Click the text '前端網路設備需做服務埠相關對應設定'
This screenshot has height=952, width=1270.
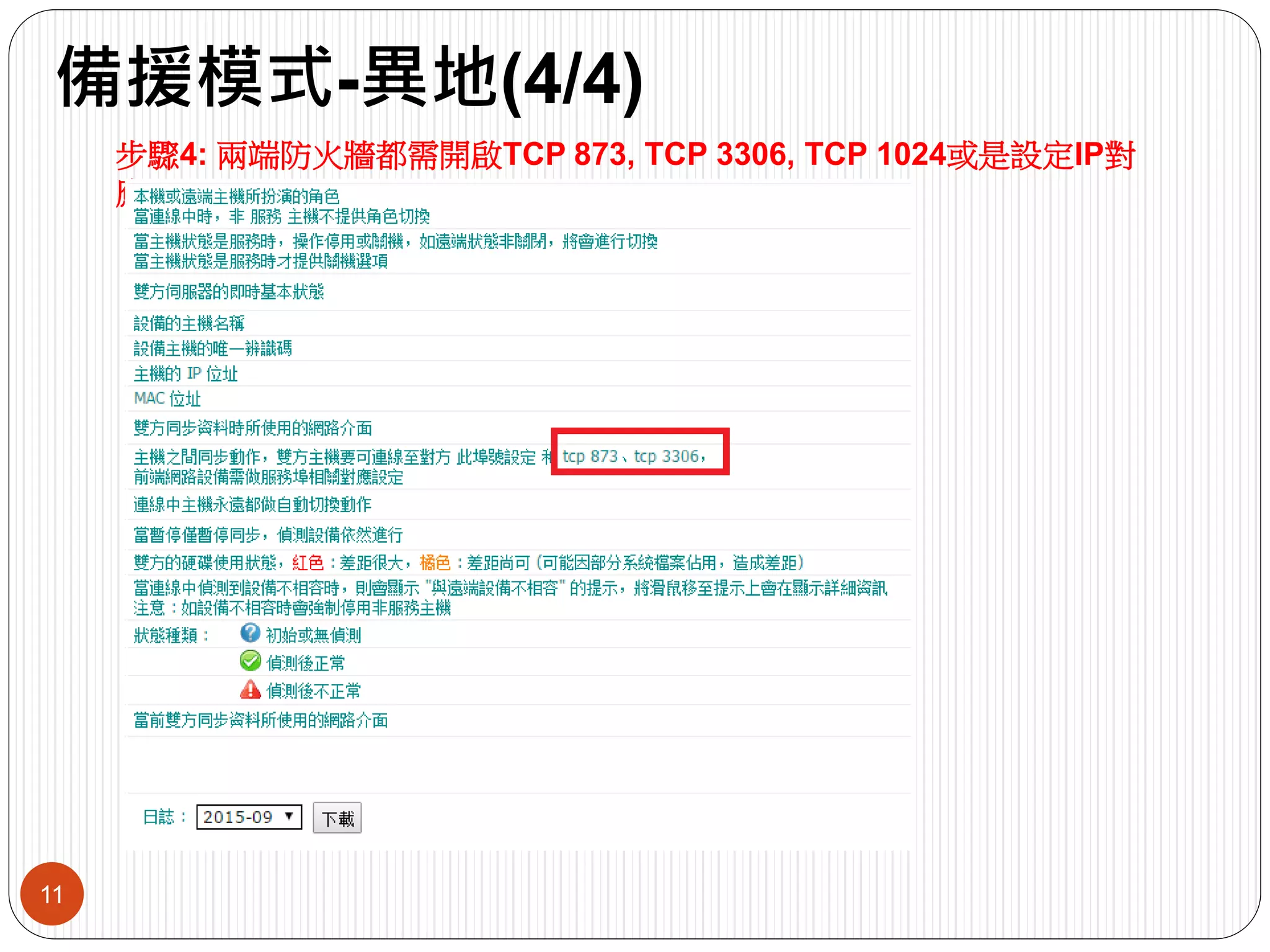pyautogui.click(x=269, y=477)
